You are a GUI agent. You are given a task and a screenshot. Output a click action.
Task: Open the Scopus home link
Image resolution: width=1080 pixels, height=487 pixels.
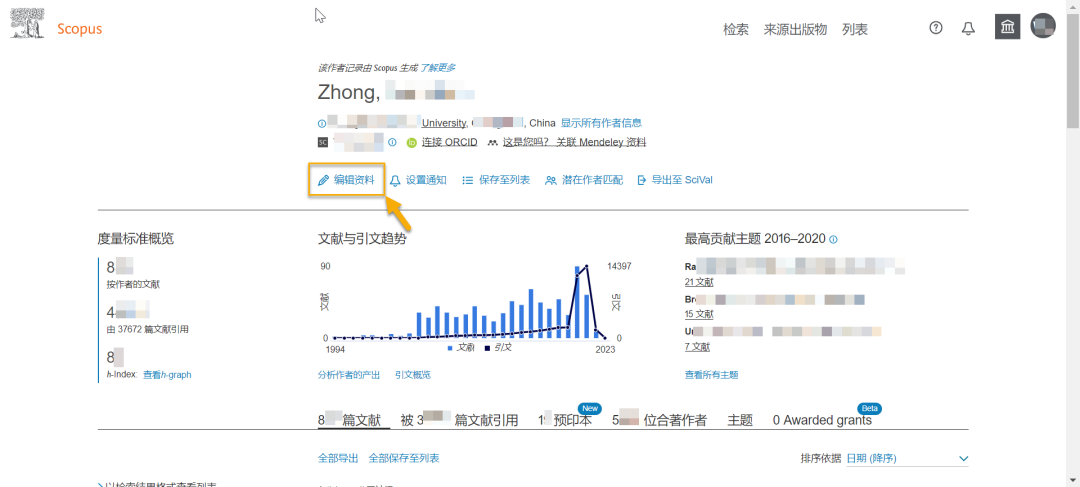click(80, 29)
